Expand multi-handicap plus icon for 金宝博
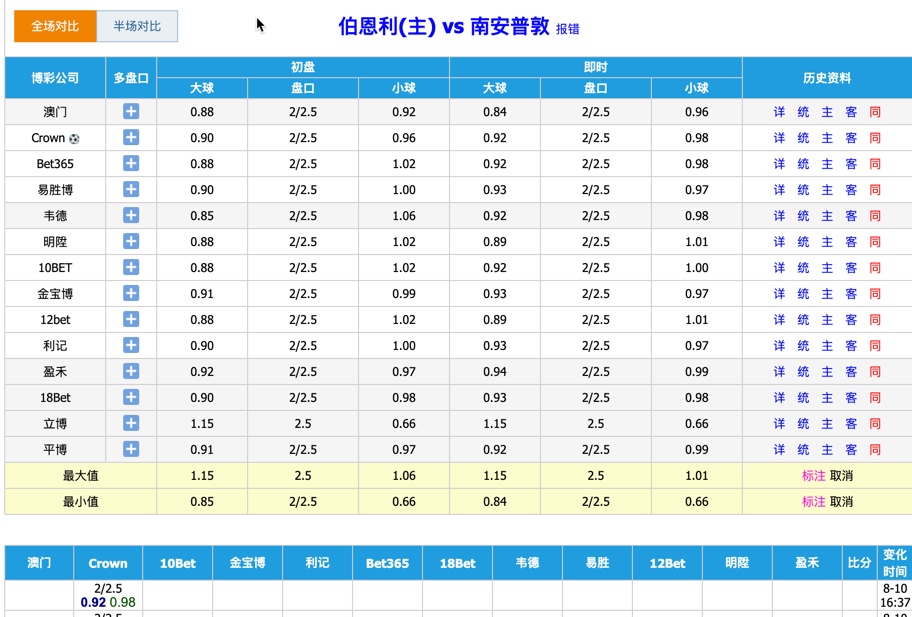The image size is (912, 617). (131, 294)
